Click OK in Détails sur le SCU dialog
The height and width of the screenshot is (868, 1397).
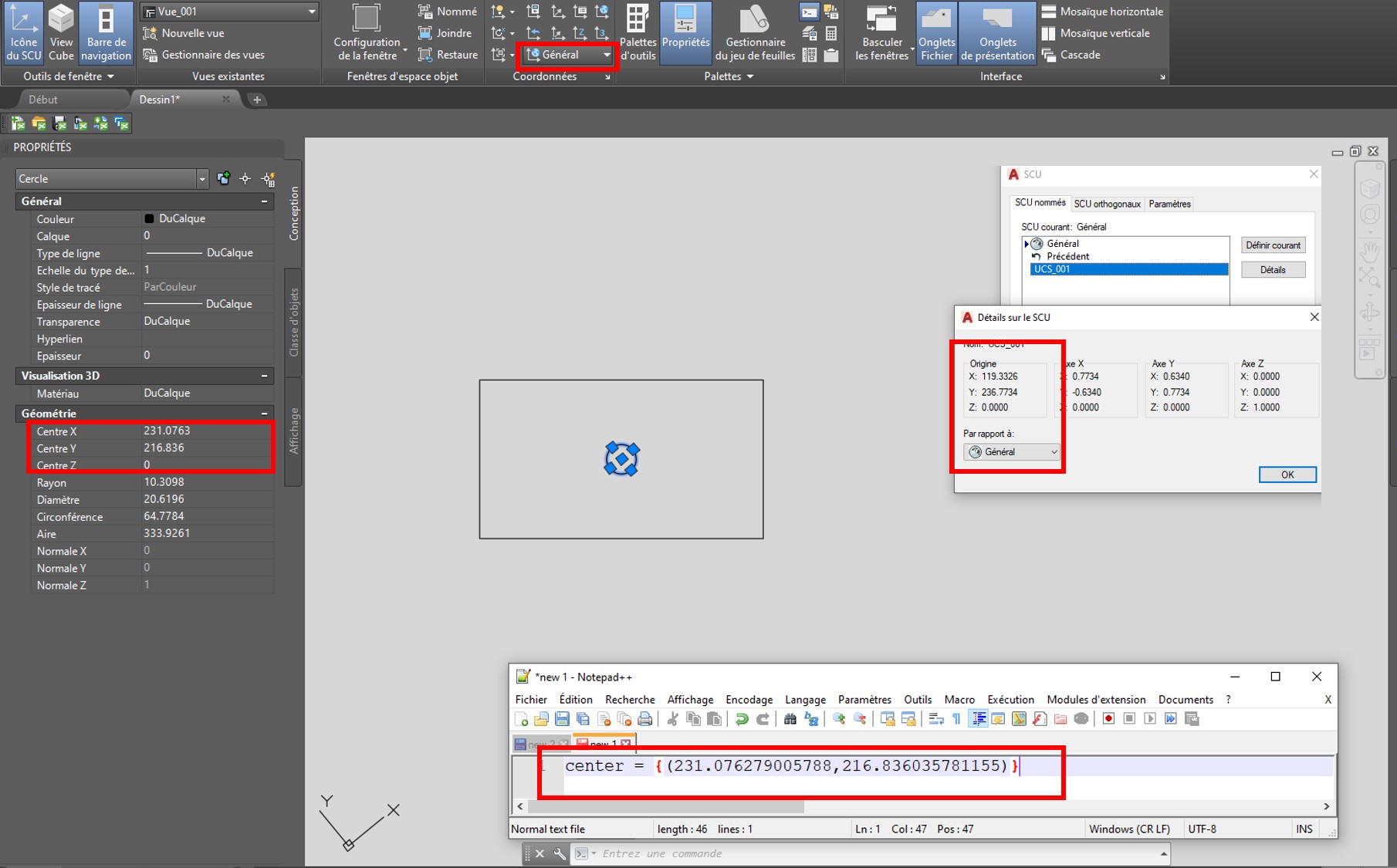[1287, 474]
